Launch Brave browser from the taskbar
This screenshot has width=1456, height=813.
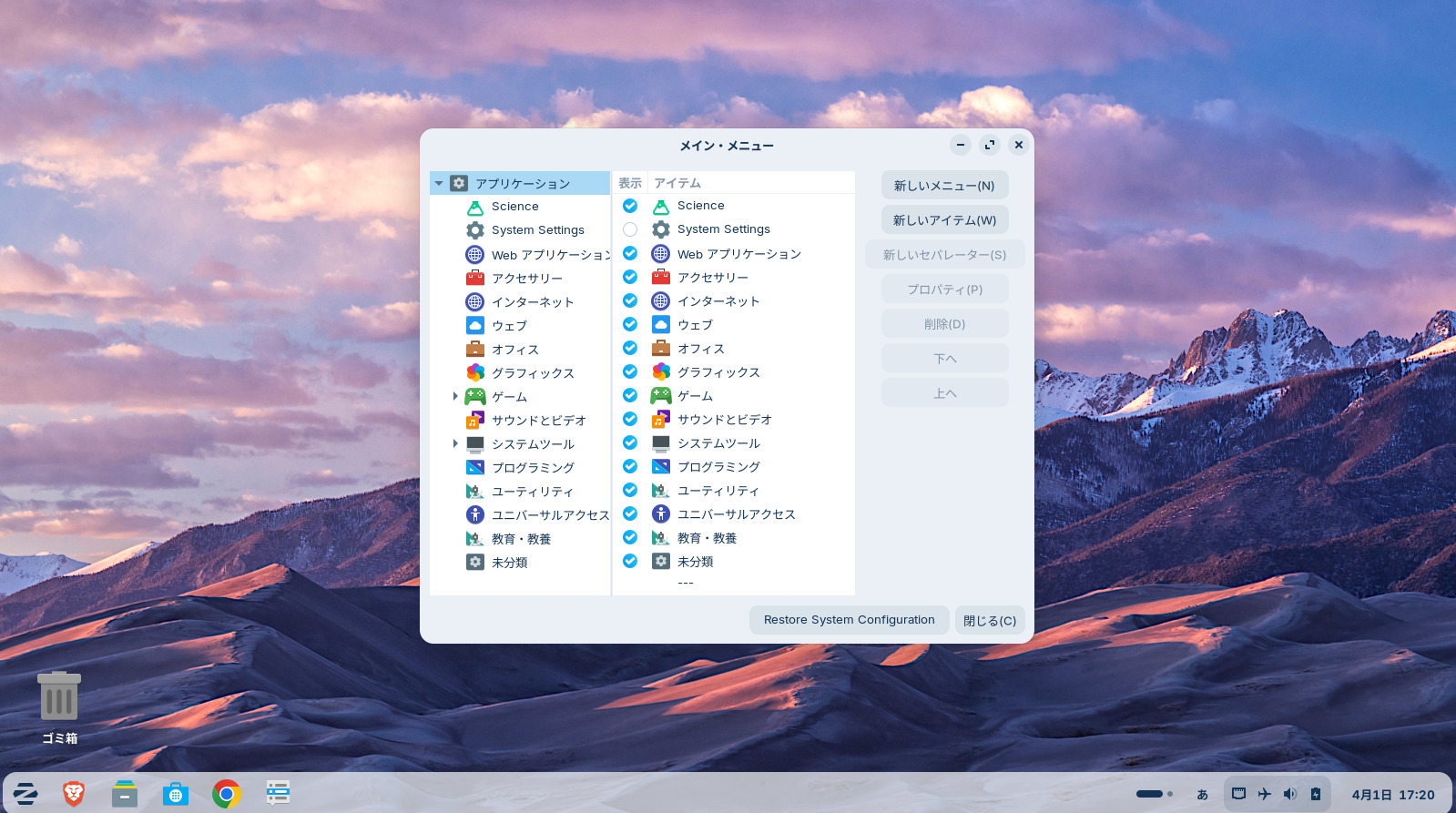[74, 794]
